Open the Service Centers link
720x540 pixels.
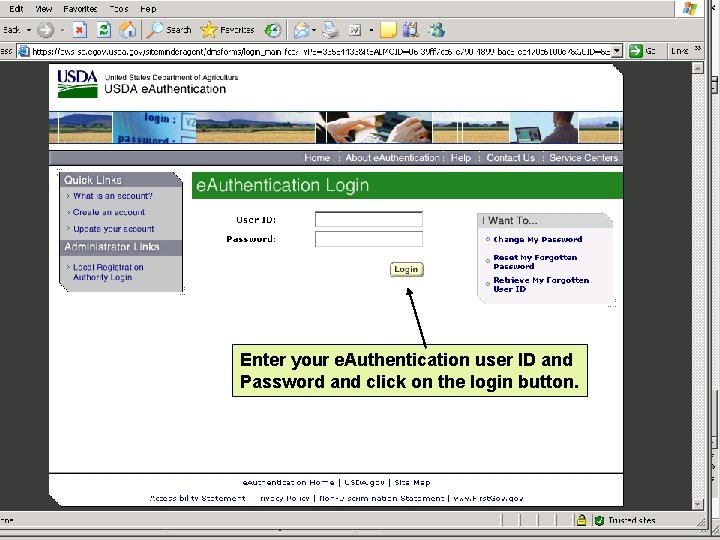pyautogui.click(x=584, y=158)
